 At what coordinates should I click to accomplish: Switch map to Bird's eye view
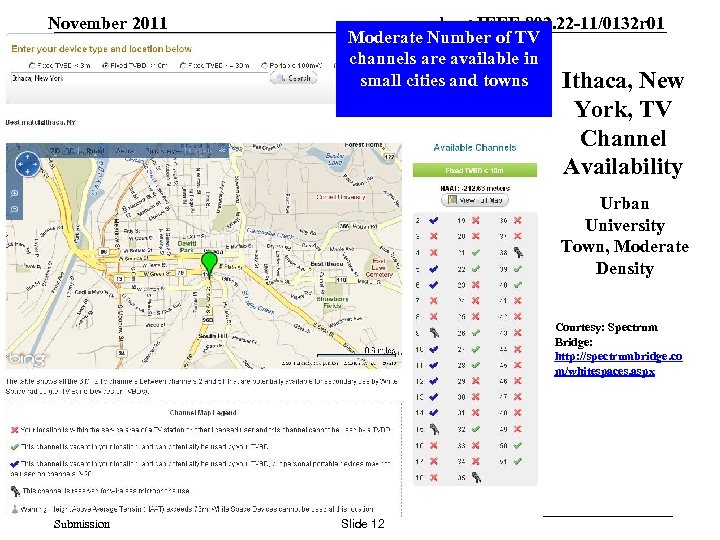[x=163, y=151]
